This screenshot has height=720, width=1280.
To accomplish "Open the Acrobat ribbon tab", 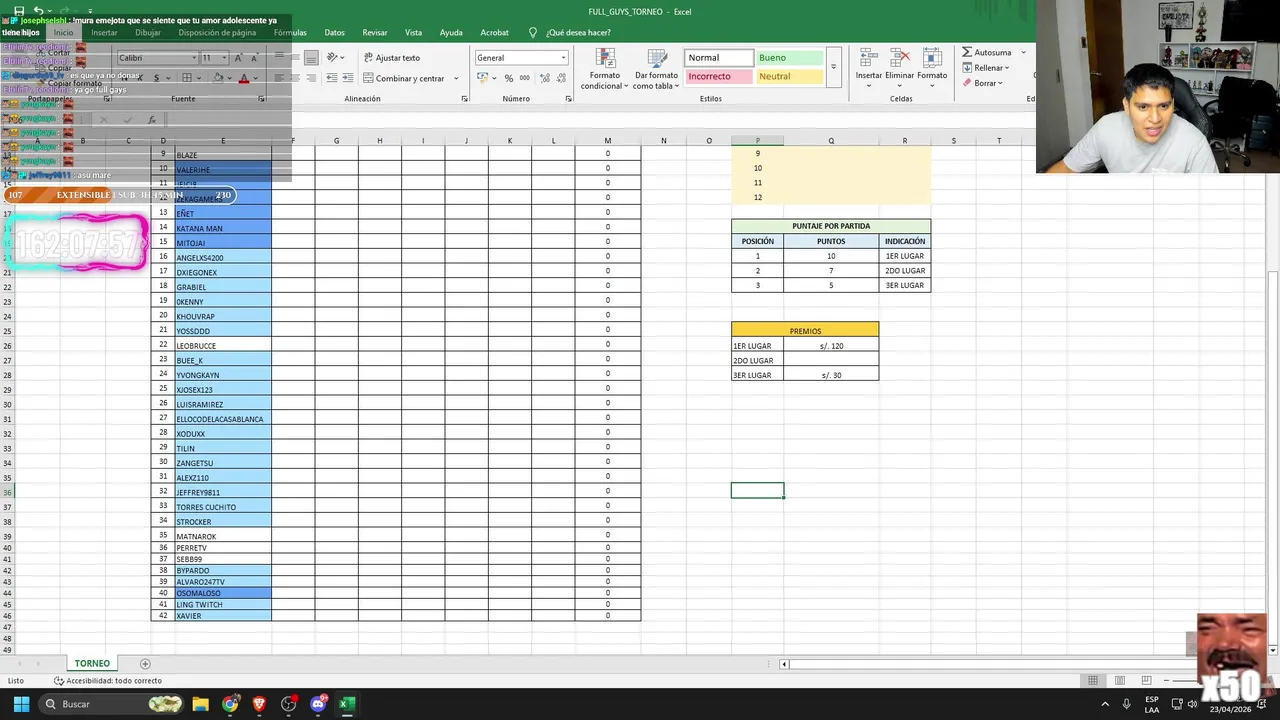I will [x=494, y=32].
